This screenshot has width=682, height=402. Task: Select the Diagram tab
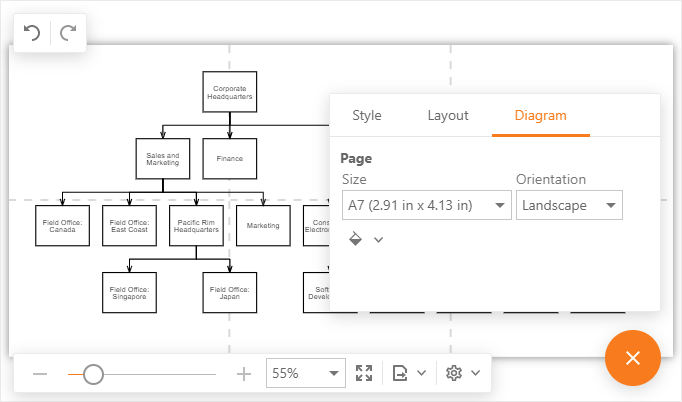(541, 115)
